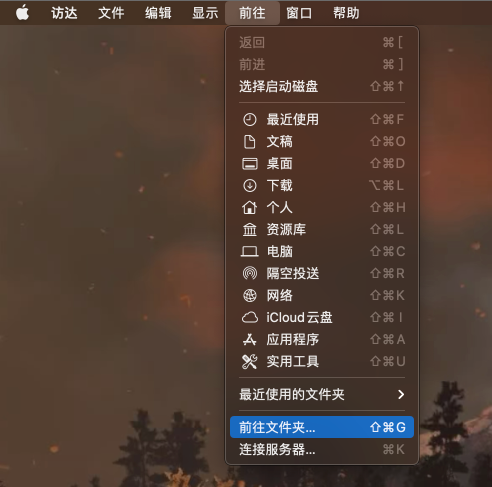Click the laptop icon for 电脑
The width and height of the screenshot is (492, 487).
point(250,252)
